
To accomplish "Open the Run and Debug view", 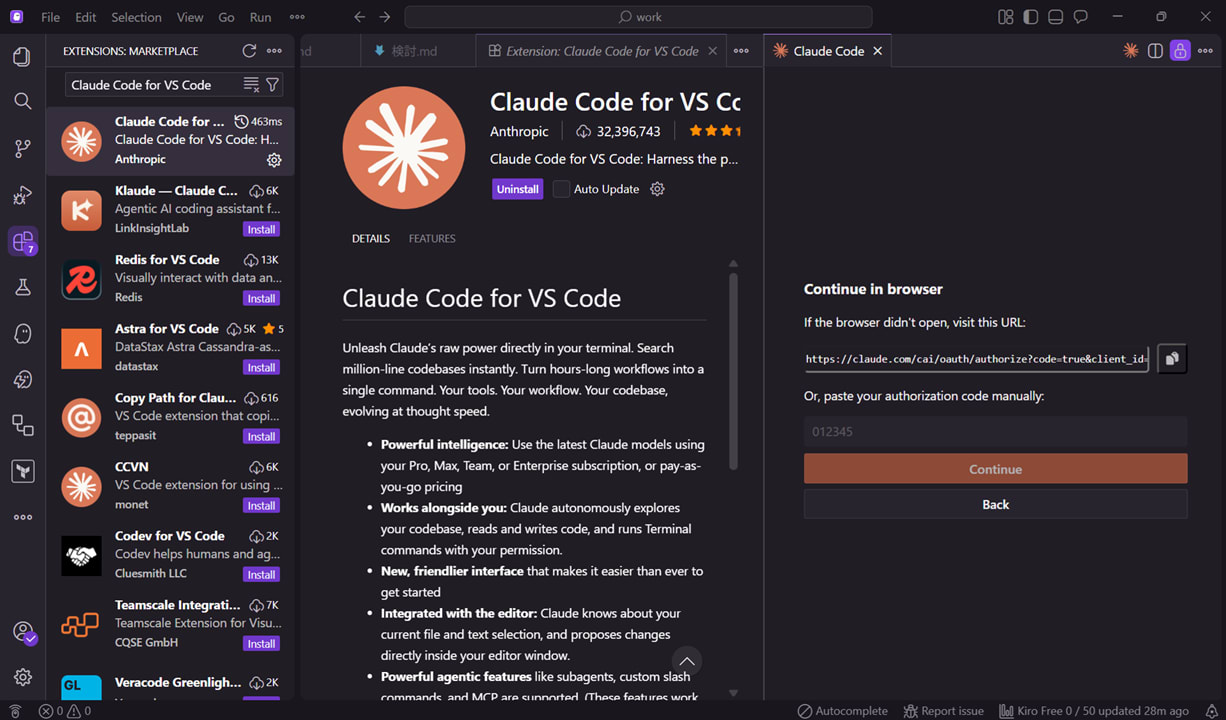I will (22, 195).
